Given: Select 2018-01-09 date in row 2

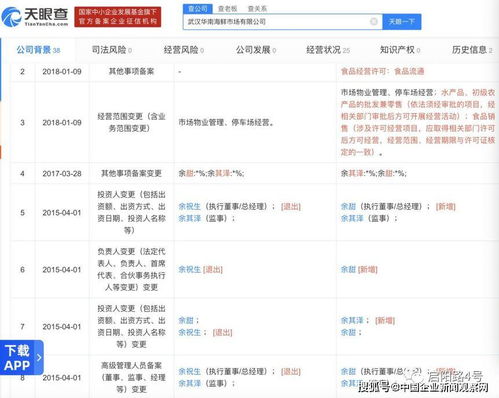Looking at the screenshot, I should point(62,71).
